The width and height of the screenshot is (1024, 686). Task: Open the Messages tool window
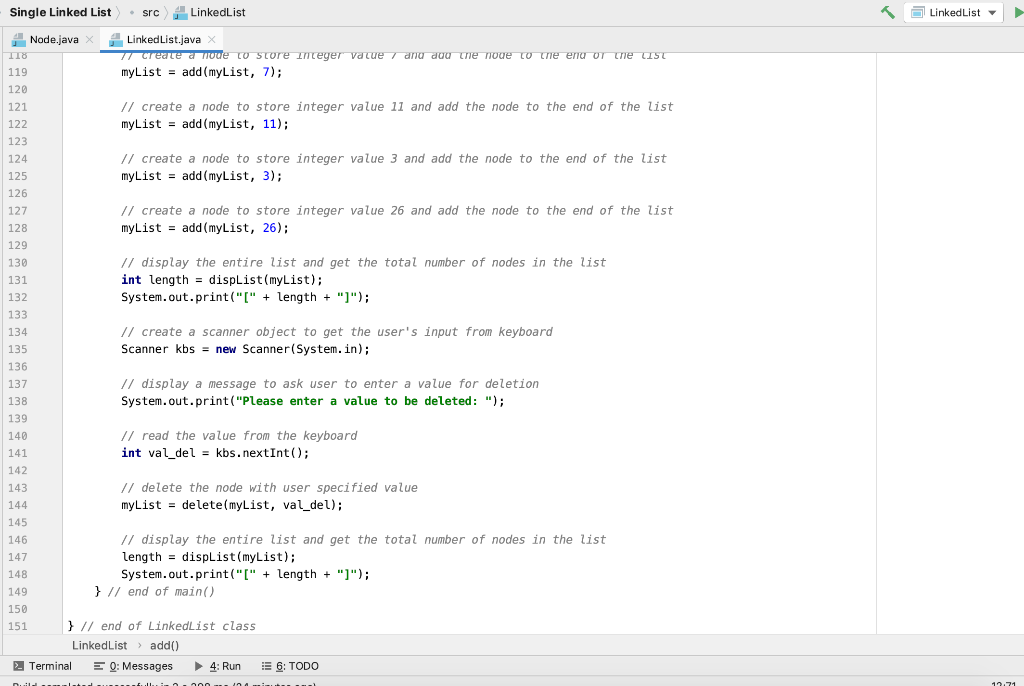pyautogui.click(x=133, y=666)
